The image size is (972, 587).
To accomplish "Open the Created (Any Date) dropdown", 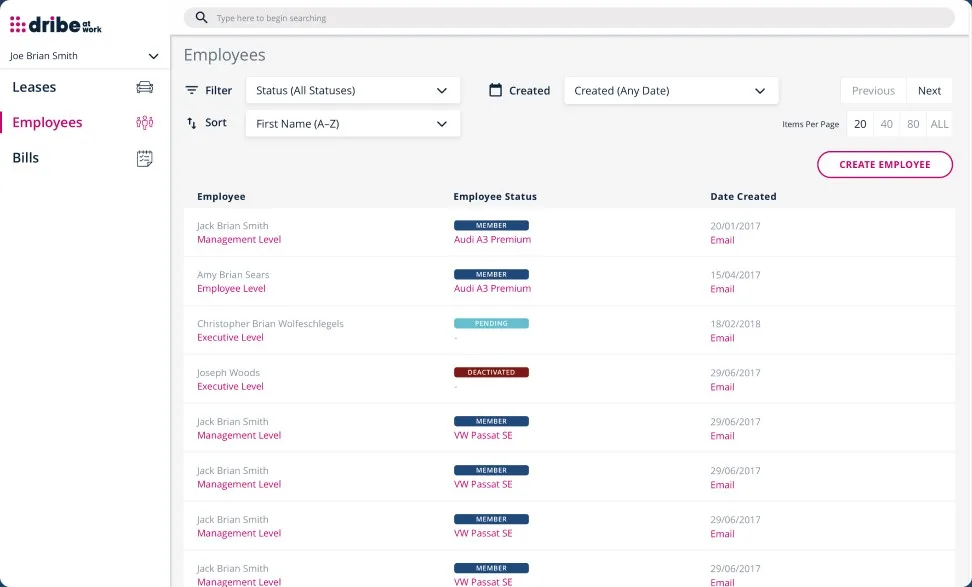I will coord(671,90).
